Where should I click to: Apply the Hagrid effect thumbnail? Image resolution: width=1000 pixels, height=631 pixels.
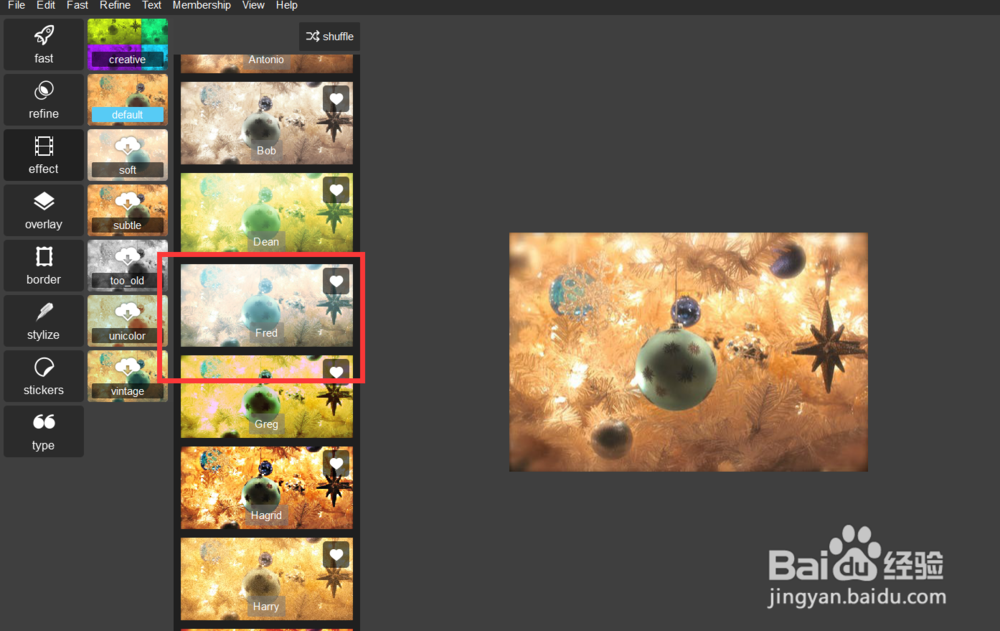click(267, 487)
